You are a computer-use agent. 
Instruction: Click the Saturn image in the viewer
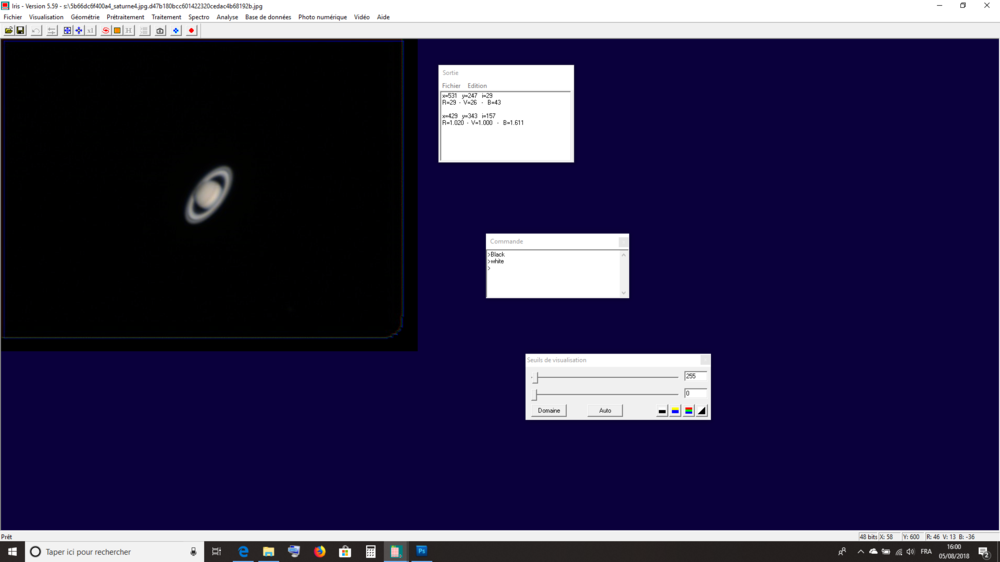click(209, 195)
